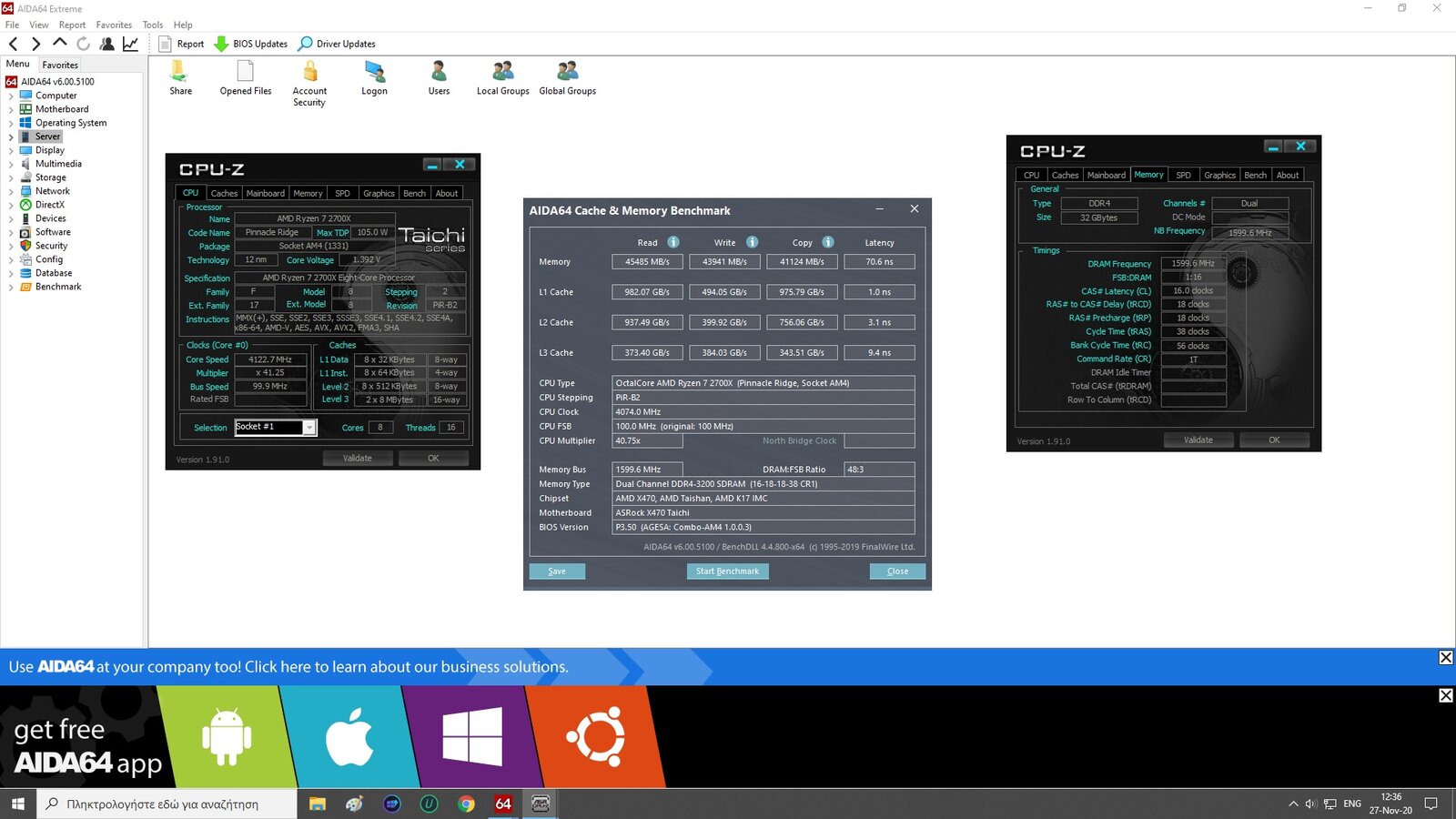Click the Forward navigation arrow
The width and height of the screenshot is (1456, 819).
[x=35, y=44]
